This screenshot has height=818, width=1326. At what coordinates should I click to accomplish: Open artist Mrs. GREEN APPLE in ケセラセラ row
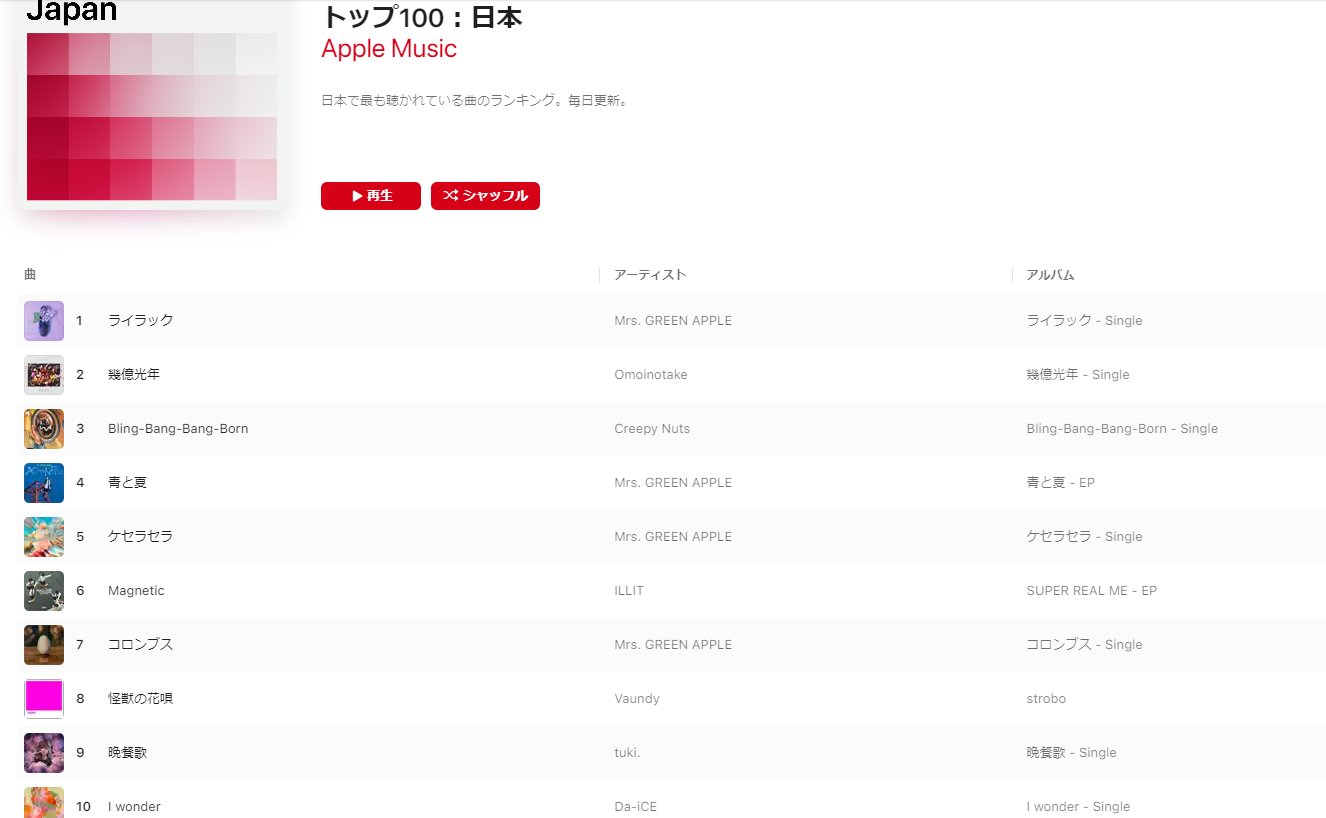click(673, 537)
